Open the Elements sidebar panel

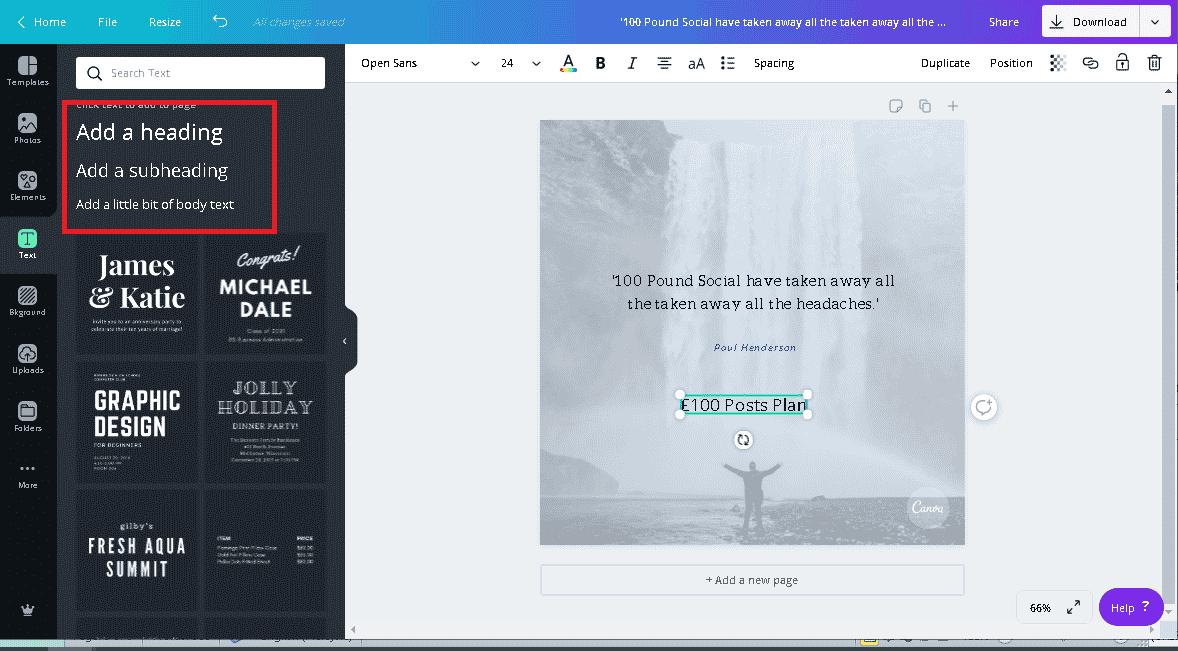coord(28,186)
